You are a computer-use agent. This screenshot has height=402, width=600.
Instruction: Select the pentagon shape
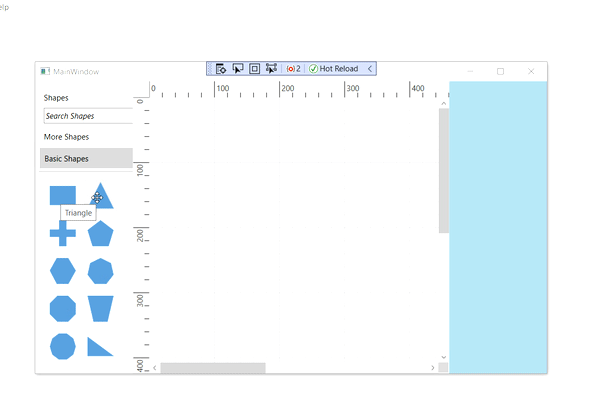[x=101, y=233]
